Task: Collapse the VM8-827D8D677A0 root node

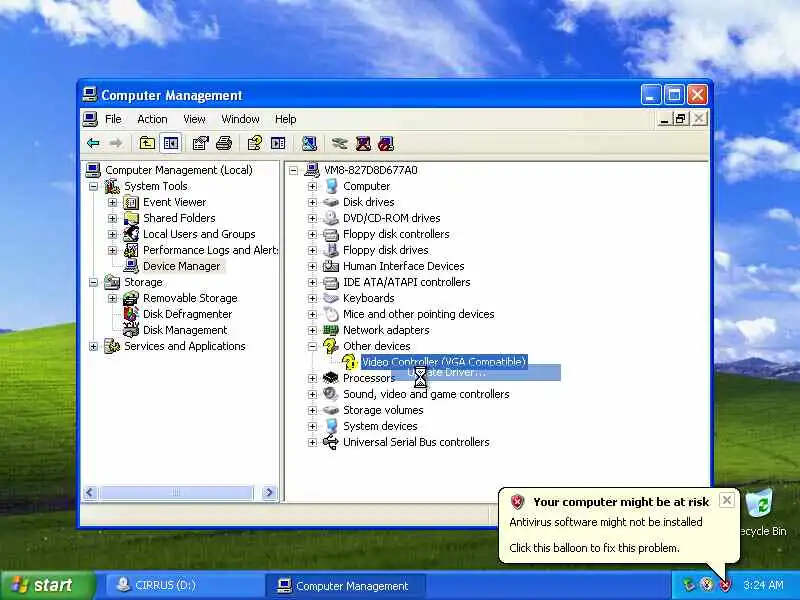Action: [293, 170]
